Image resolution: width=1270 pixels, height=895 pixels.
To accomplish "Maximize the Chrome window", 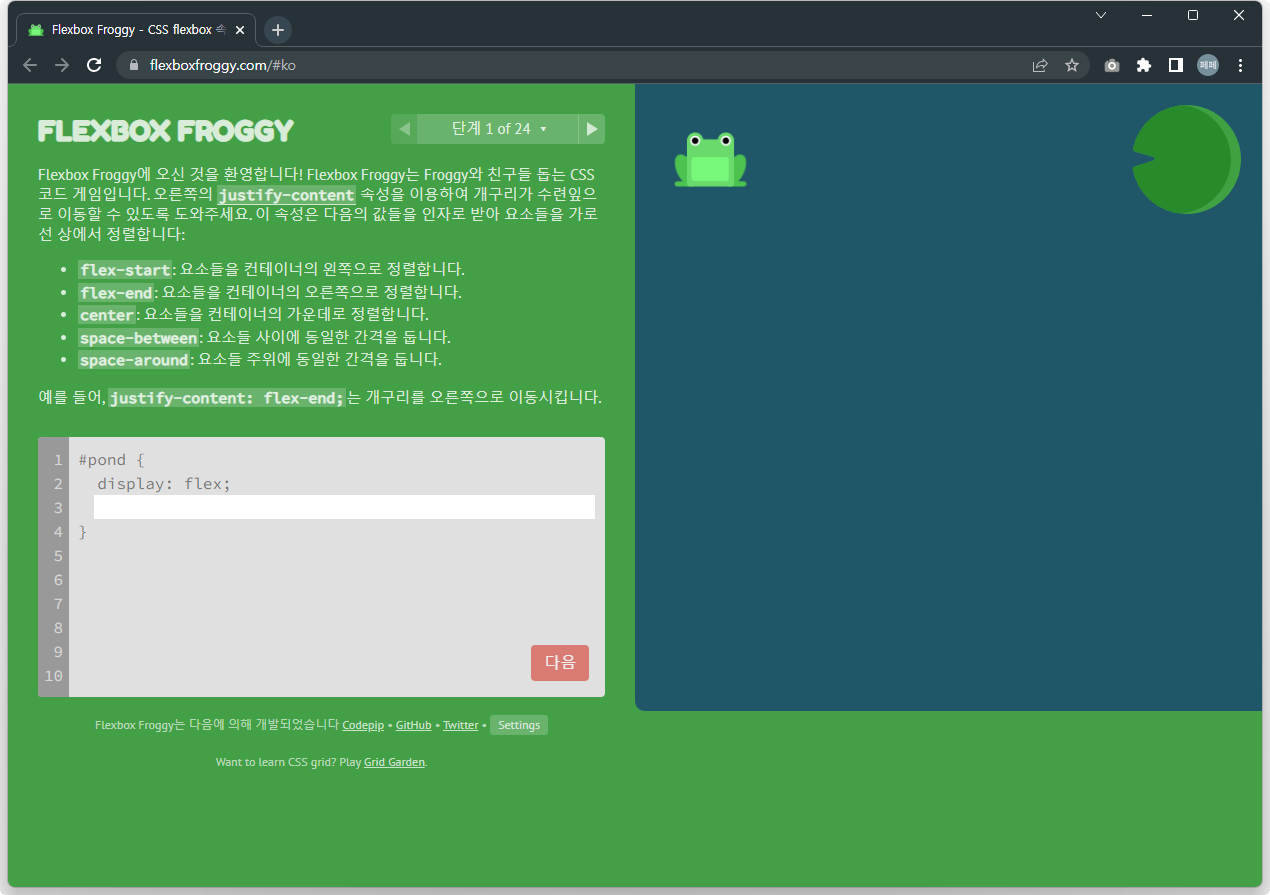I will (x=1193, y=15).
